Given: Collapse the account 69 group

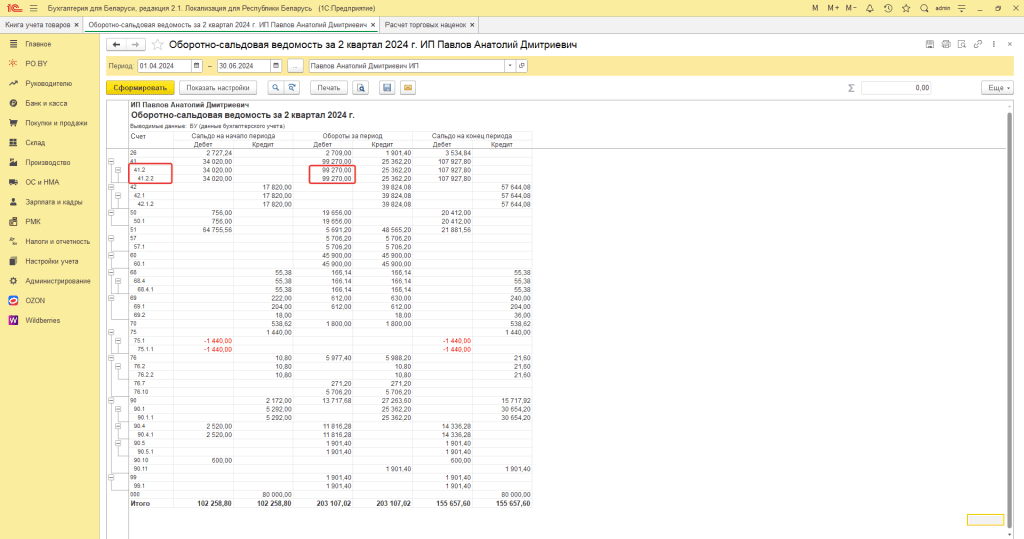Looking at the screenshot, I should tap(111, 298).
